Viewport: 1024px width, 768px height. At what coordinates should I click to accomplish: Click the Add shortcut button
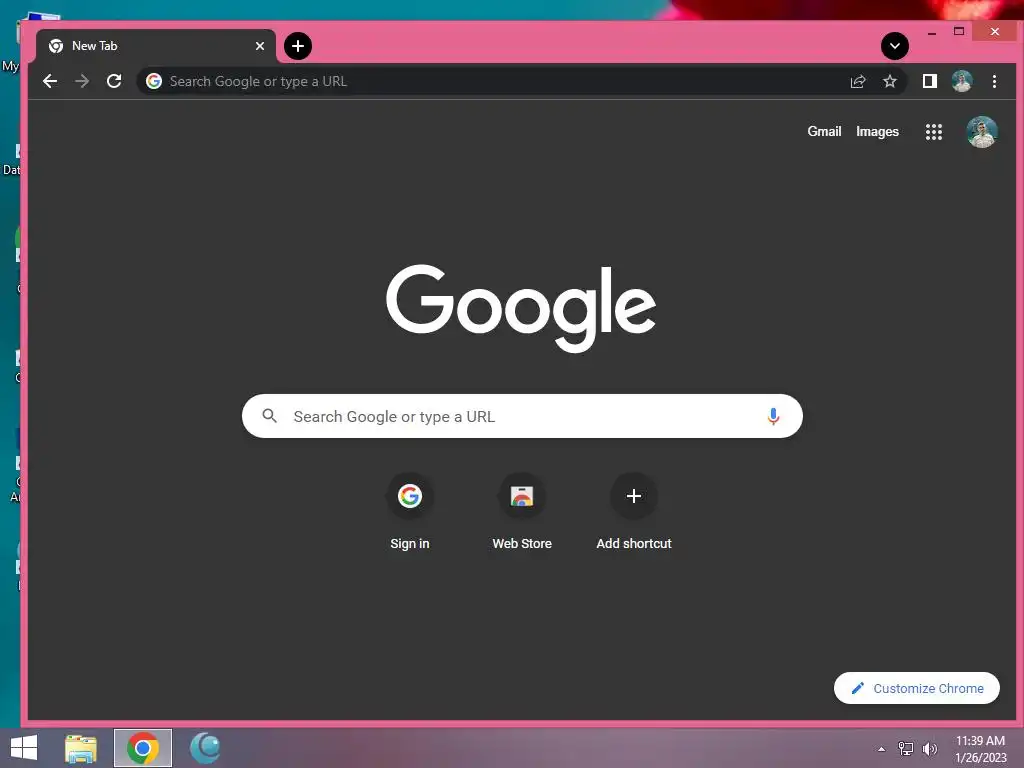pos(633,512)
